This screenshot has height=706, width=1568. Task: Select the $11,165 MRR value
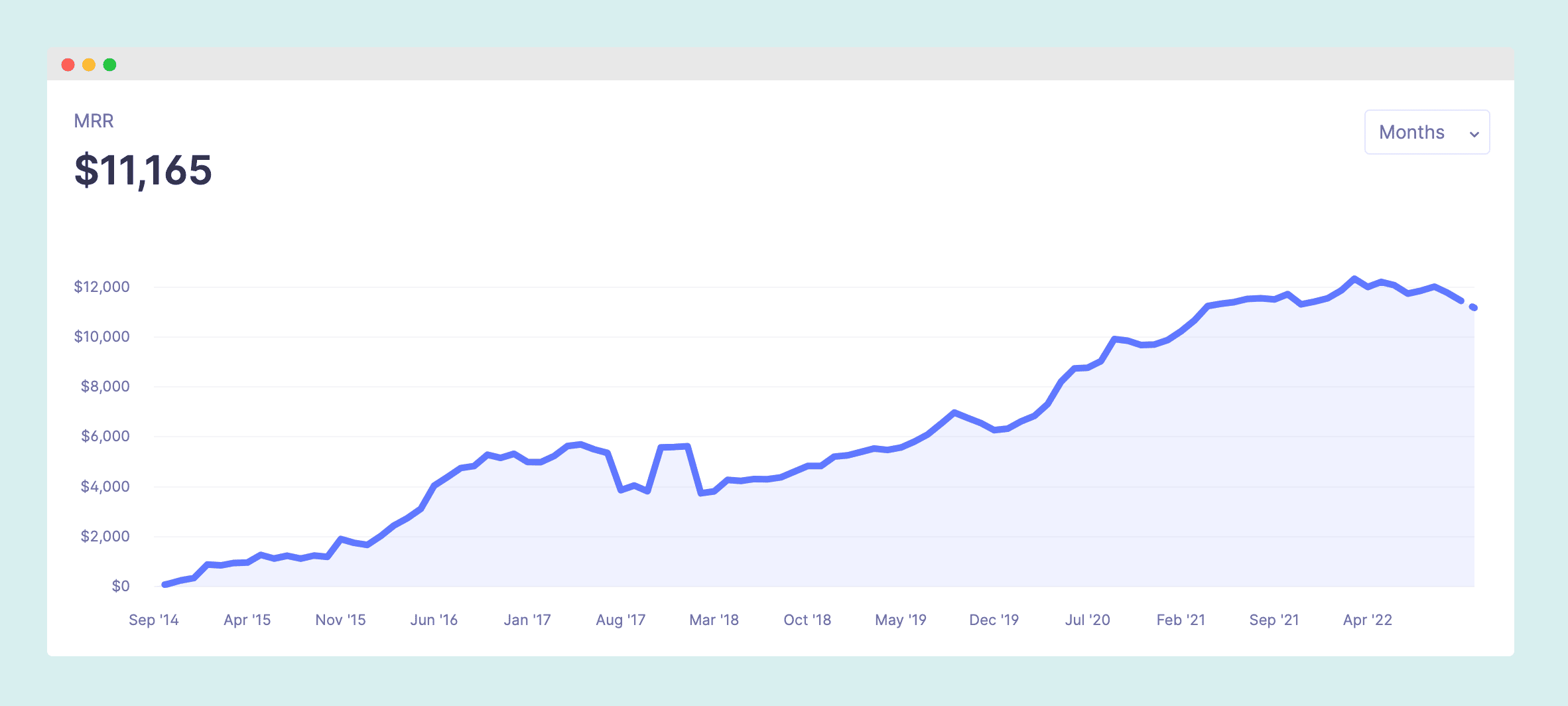point(143,171)
